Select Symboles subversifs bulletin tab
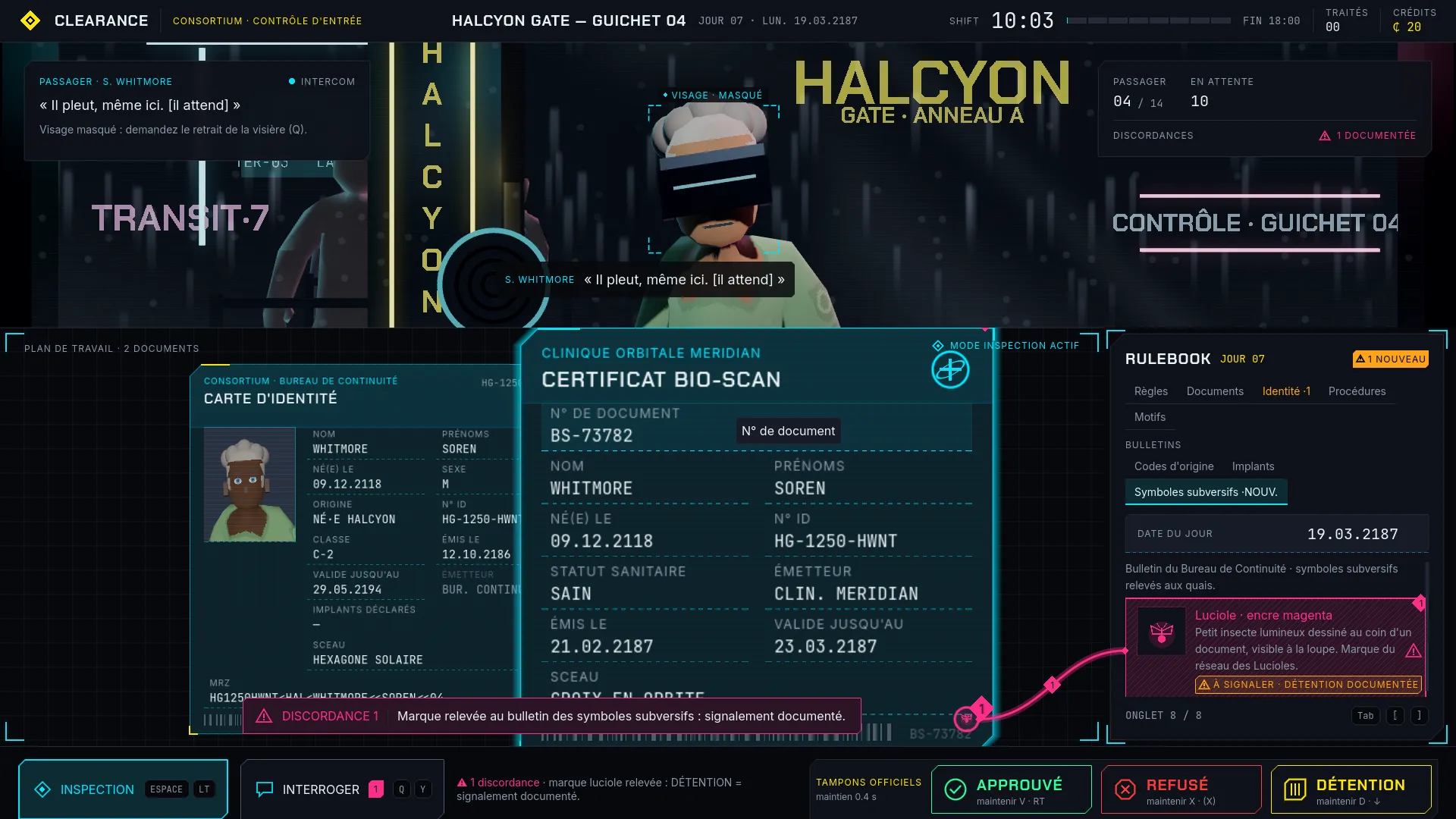Screen dimensions: 1456x819 point(1206,492)
